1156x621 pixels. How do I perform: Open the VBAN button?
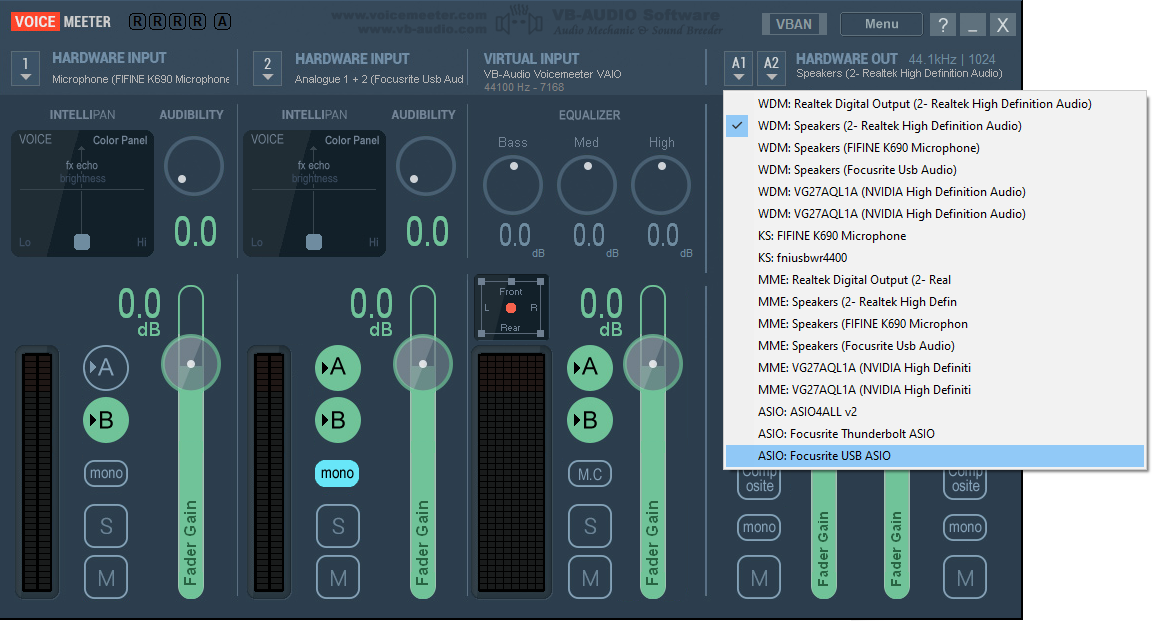click(793, 24)
